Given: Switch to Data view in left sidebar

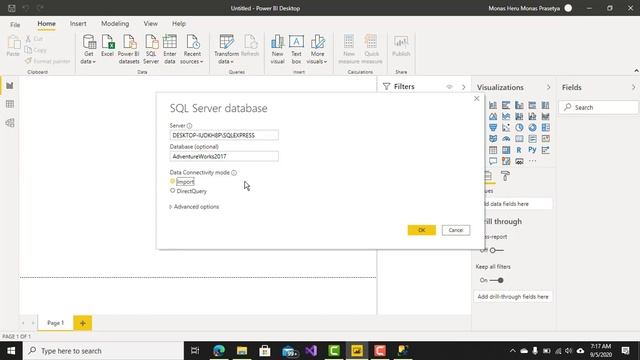Looking at the screenshot, I should (x=10, y=104).
